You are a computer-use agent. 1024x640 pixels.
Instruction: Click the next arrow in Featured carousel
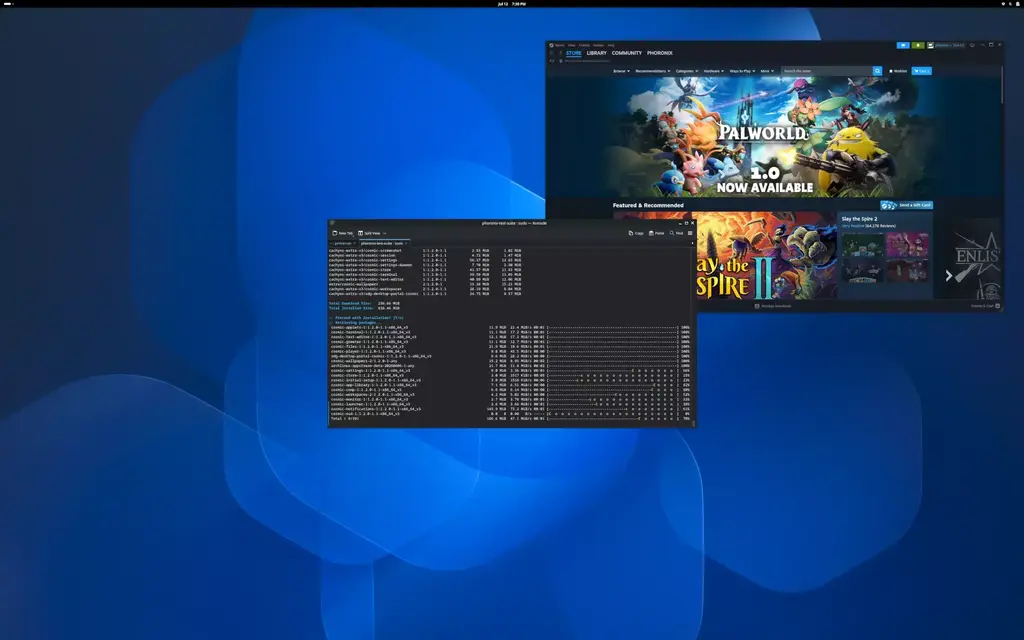[x=948, y=276]
